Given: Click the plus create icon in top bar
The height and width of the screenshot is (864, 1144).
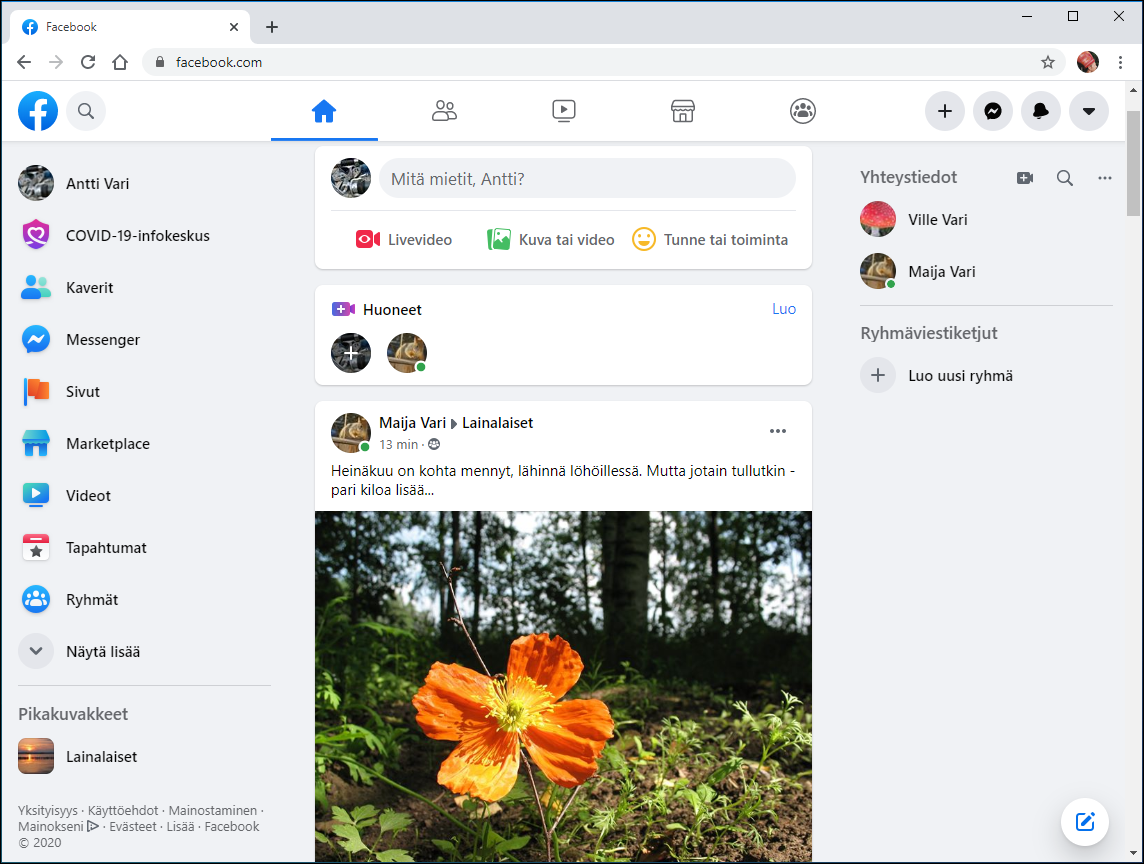Looking at the screenshot, I should [x=944, y=111].
